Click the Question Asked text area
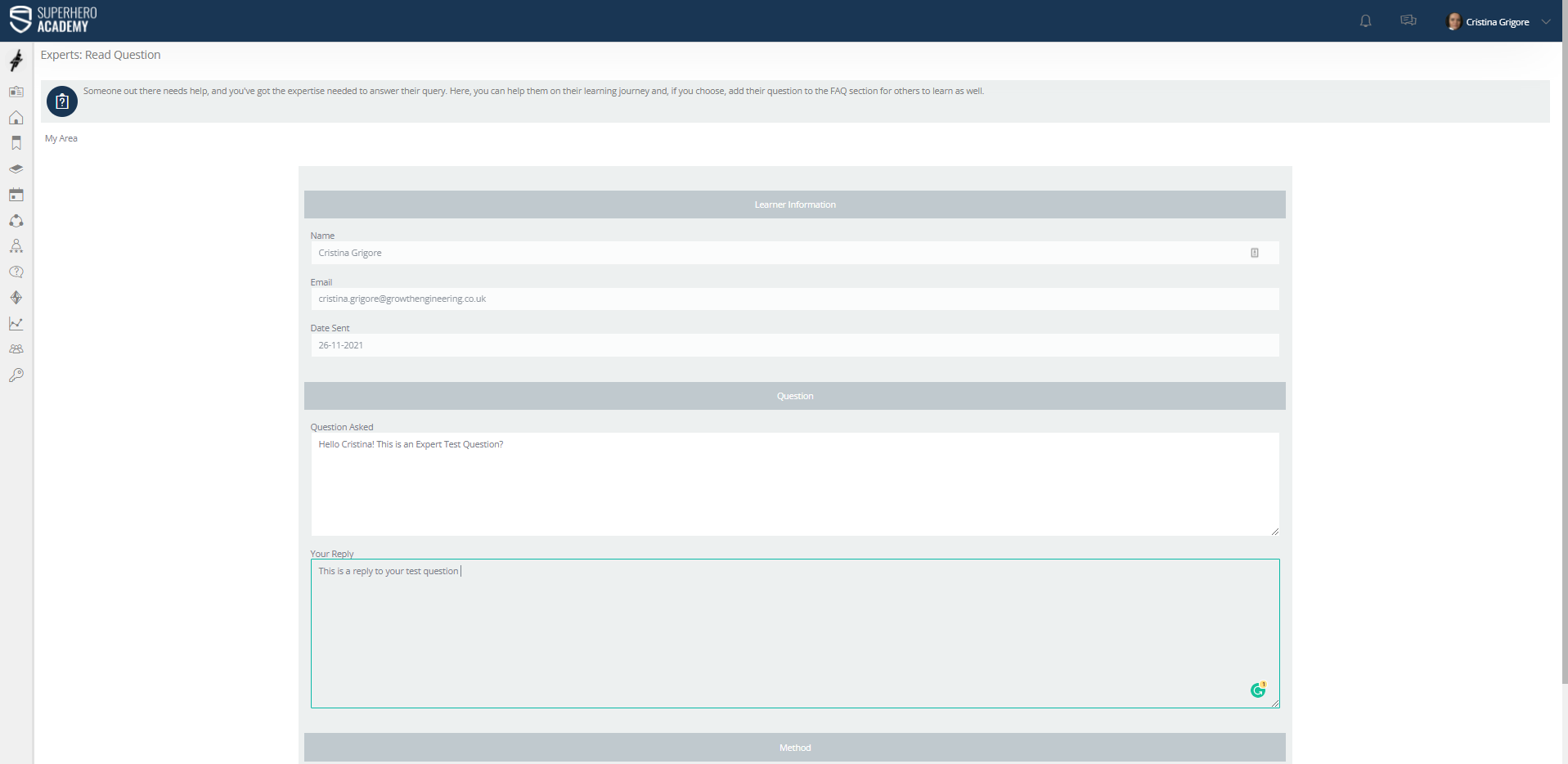This screenshot has height=764, width=1568. [x=793, y=483]
